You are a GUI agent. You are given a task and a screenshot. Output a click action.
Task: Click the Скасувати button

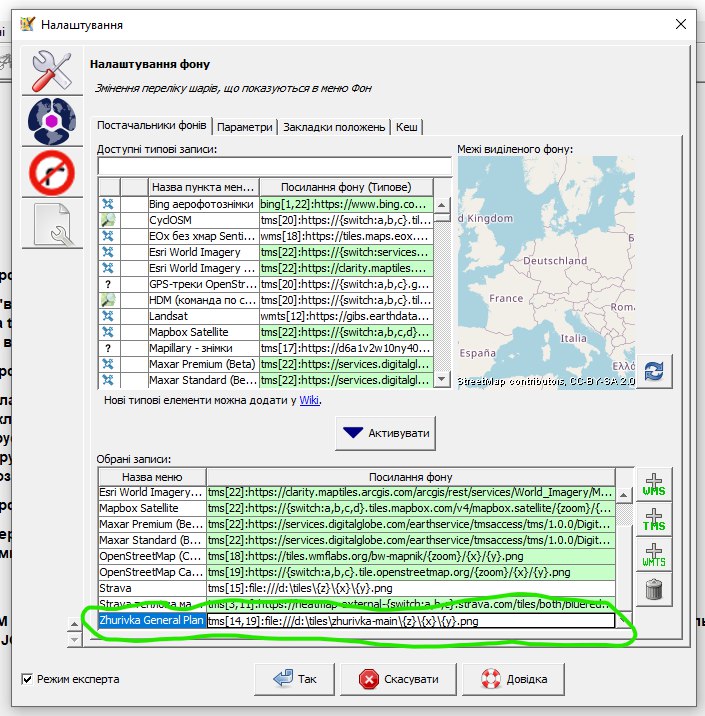point(399,679)
